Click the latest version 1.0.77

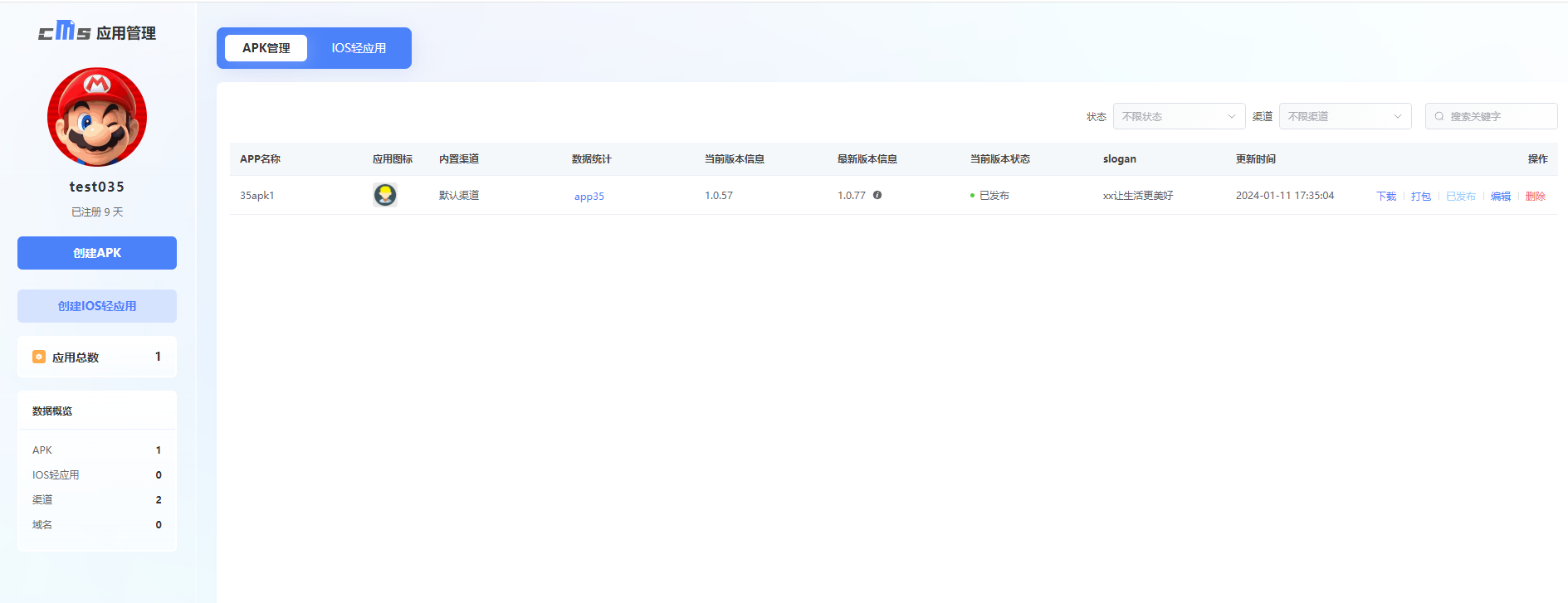(852, 196)
